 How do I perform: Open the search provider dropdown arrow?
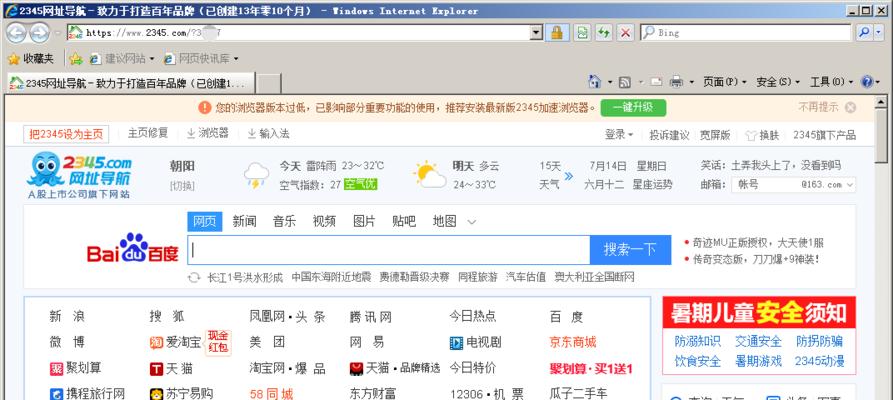click(x=880, y=33)
